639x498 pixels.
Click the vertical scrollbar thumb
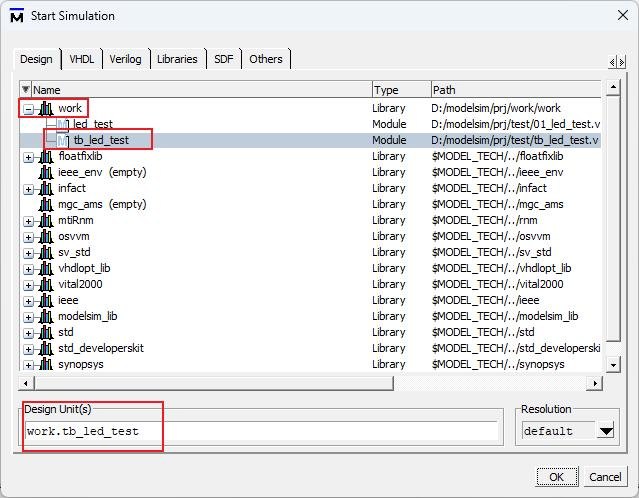[613, 219]
